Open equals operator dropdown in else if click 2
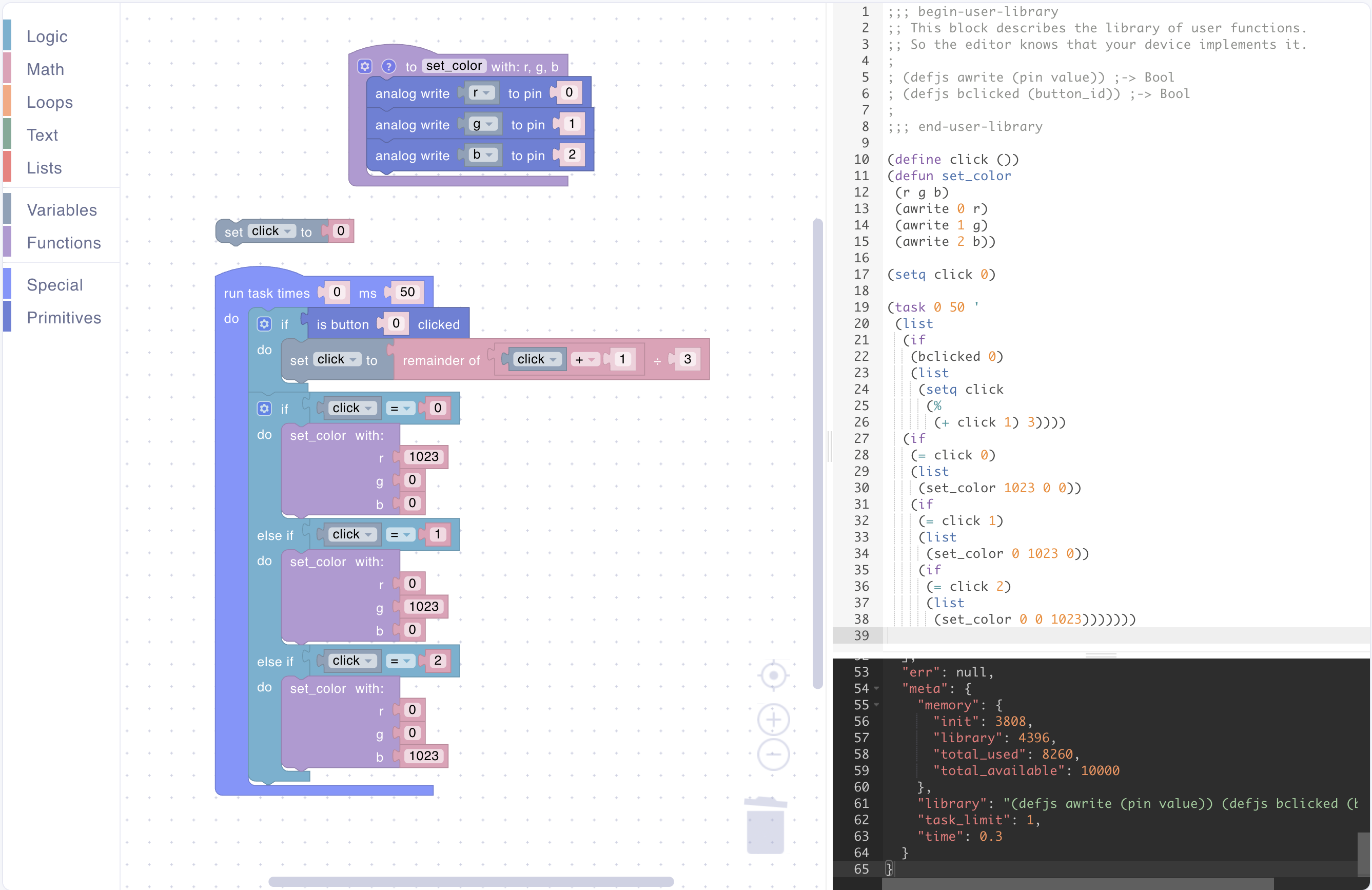 (400, 661)
